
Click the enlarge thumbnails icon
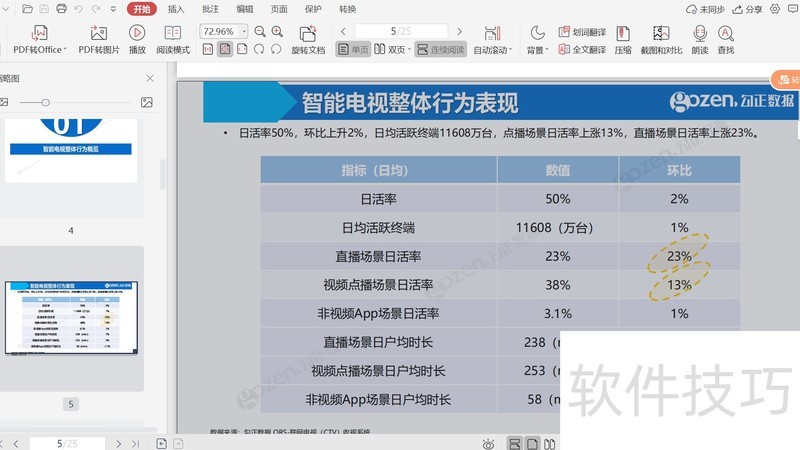(x=147, y=103)
